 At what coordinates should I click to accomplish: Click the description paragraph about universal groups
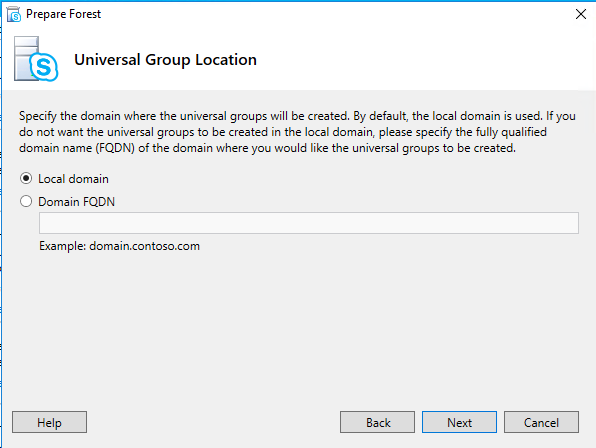(x=297, y=132)
